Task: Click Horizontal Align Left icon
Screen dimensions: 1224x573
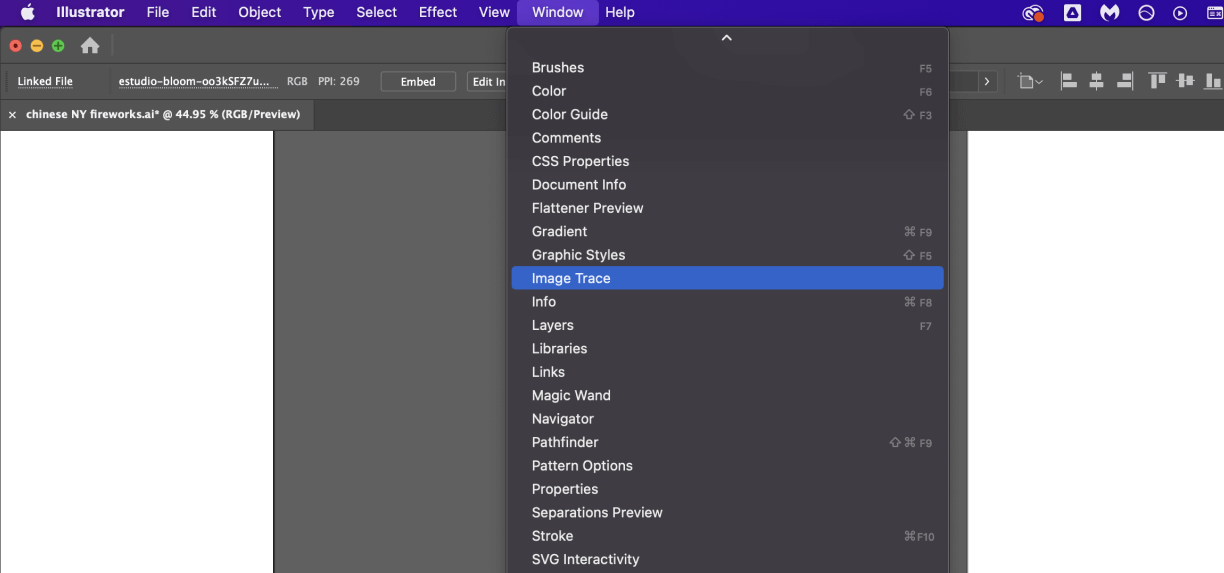Action: tap(1068, 81)
